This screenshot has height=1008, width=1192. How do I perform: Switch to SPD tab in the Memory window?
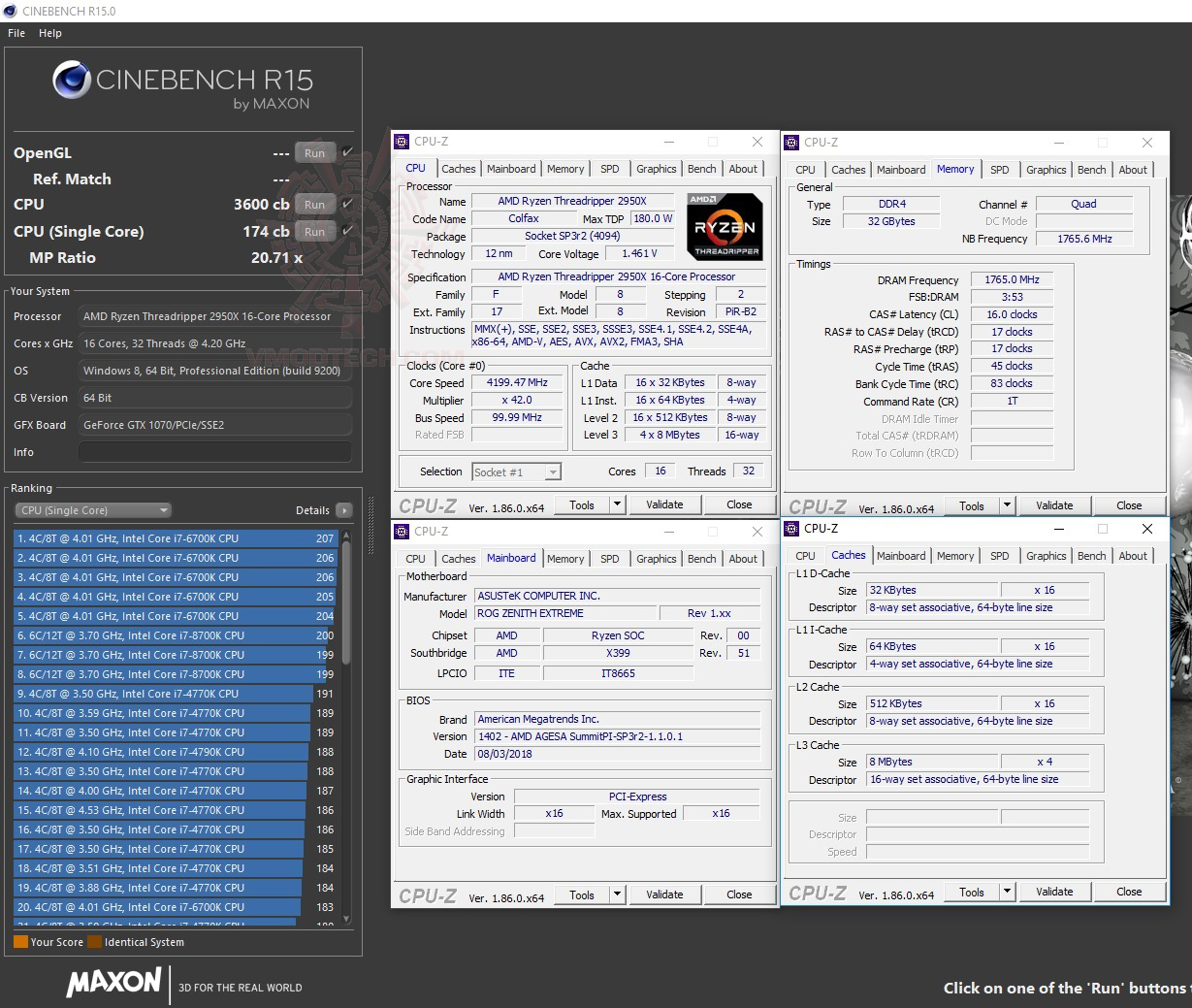[x=1000, y=170]
